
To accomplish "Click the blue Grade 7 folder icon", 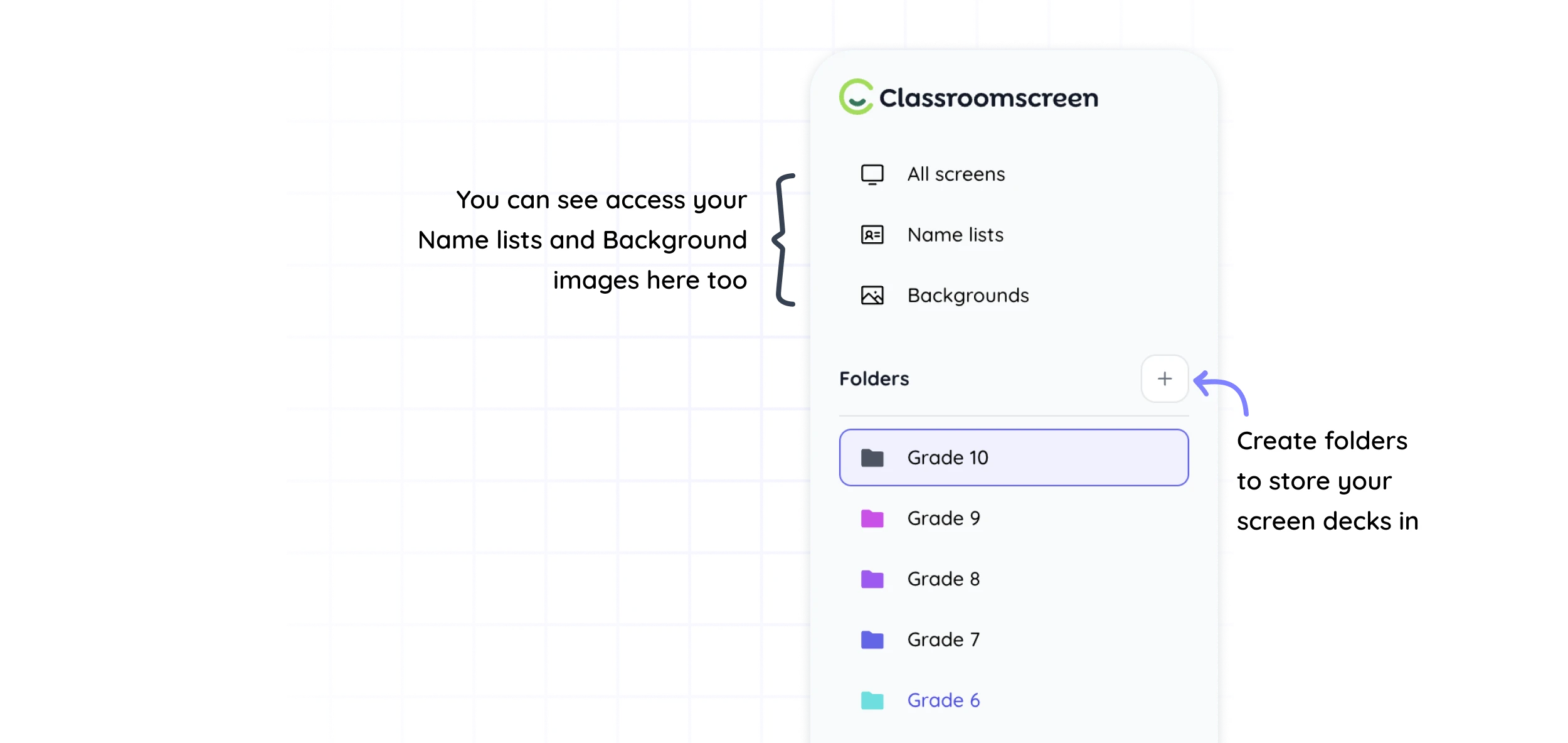I will pos(874,639).
